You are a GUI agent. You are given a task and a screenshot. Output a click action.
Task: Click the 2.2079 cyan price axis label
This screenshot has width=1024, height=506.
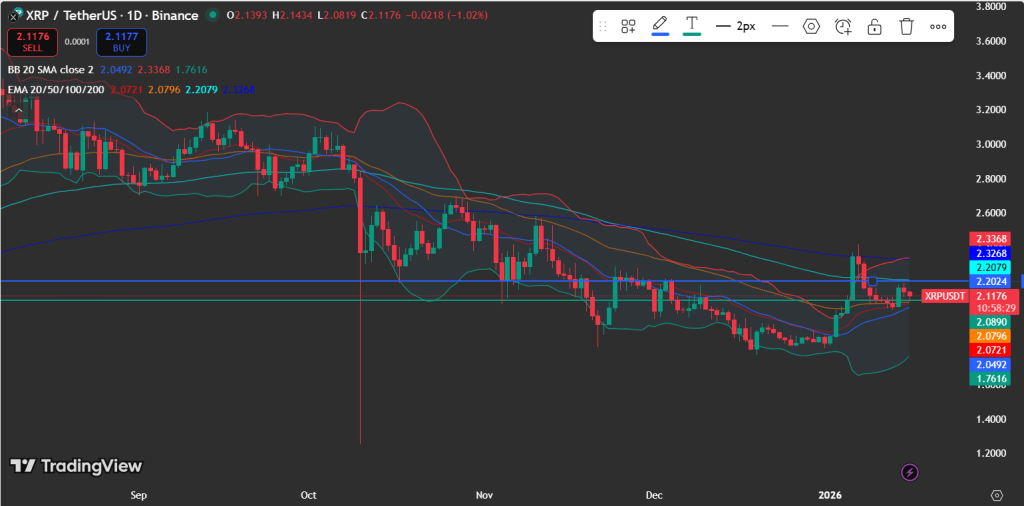point(989,268)
